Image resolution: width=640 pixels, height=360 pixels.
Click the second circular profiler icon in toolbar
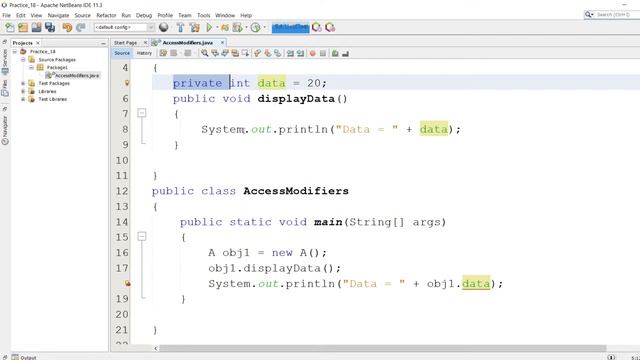(x=330, y=27)
